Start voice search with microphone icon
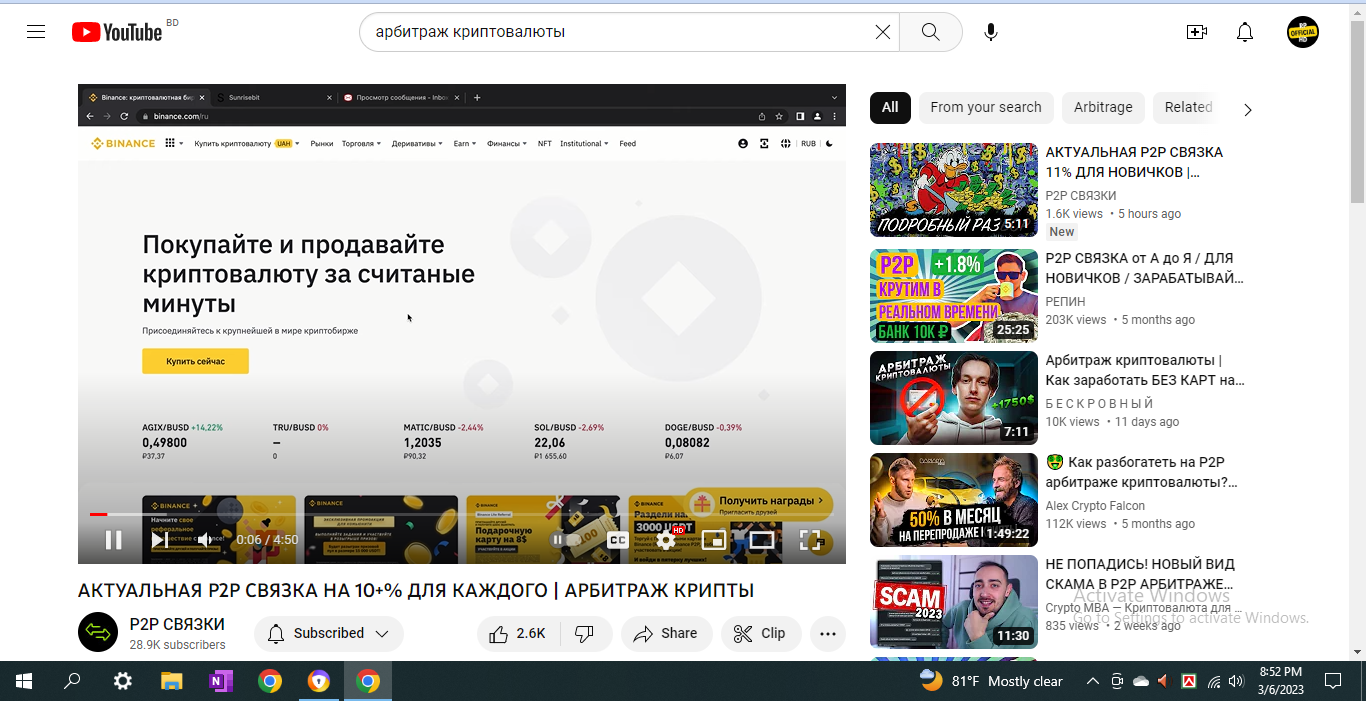Viewport: 1366px width, 701px height. (x=990, y=32)
